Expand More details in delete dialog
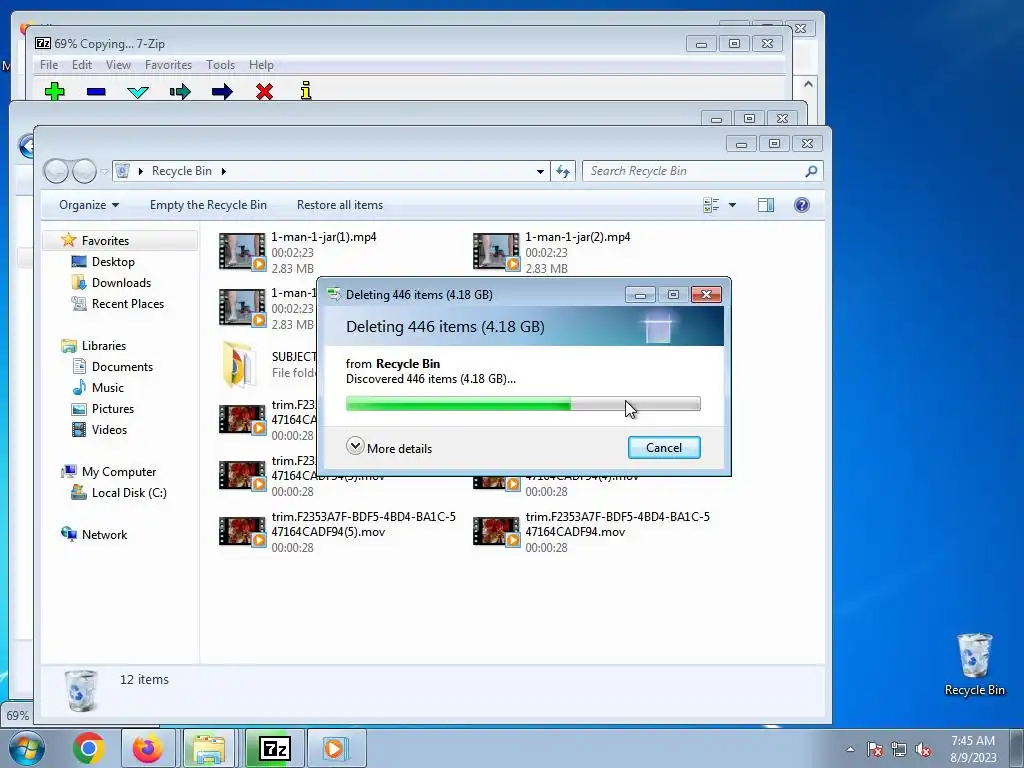Viewport: 1024px width, 768px height. click(x=389, y=448)
